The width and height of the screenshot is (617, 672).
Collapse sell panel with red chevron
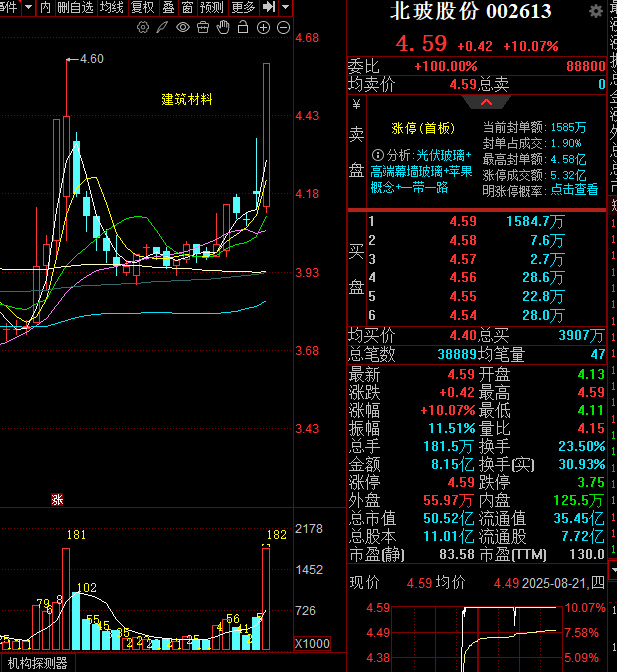point(486,102)
